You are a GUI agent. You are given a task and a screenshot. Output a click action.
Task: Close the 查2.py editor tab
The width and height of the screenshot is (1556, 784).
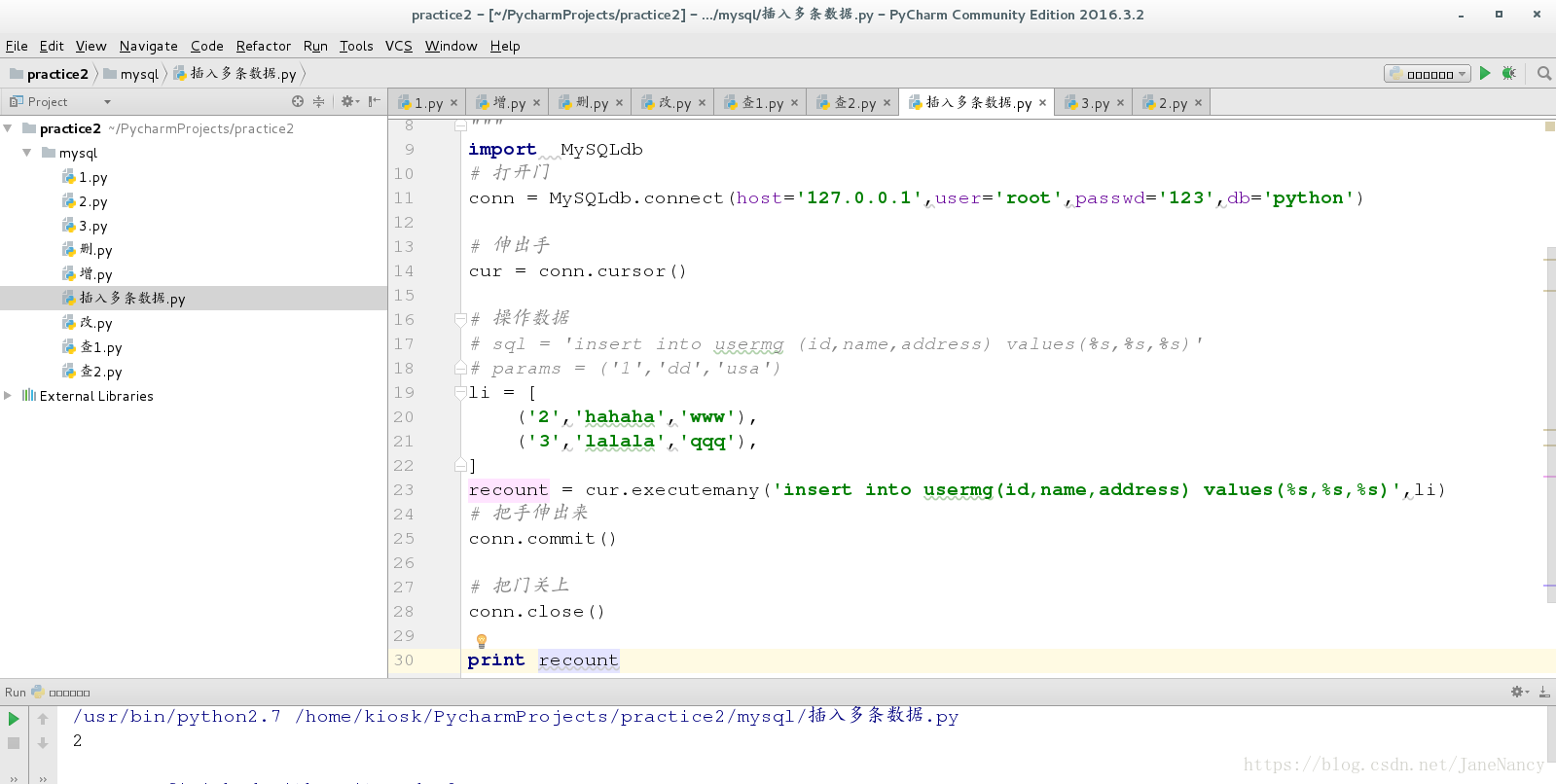[887, 102]
